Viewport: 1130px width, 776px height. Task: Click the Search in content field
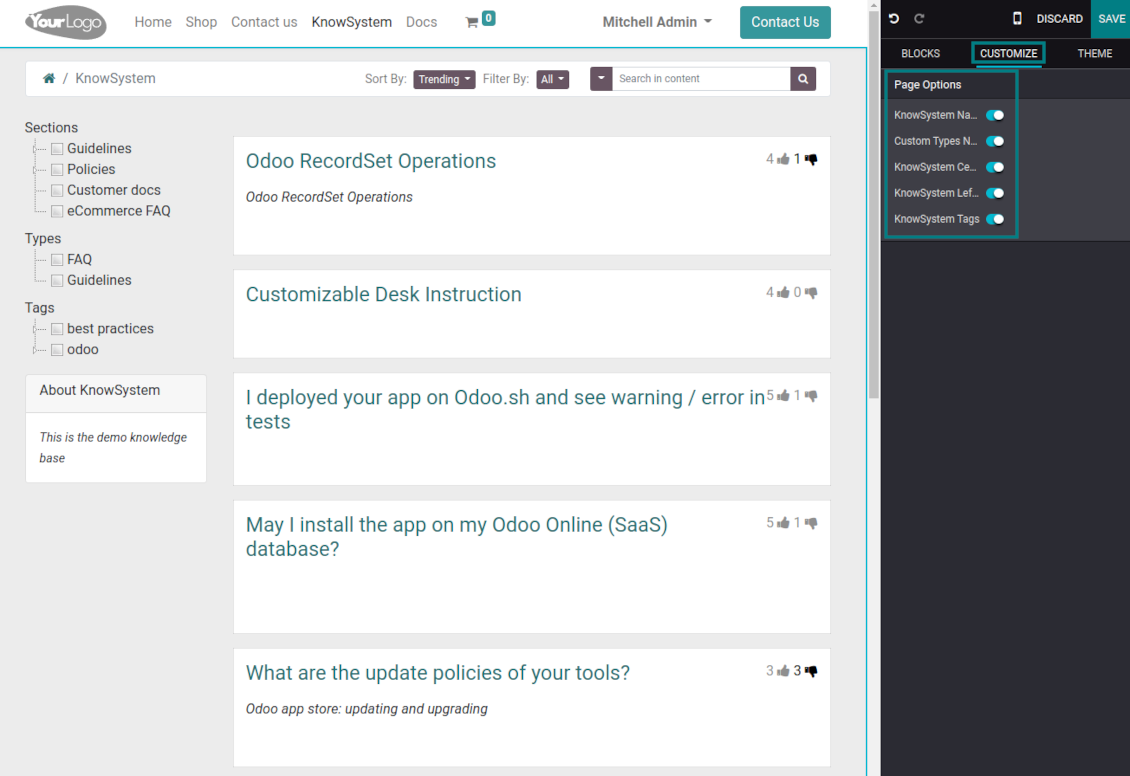[x=701, y=79]
